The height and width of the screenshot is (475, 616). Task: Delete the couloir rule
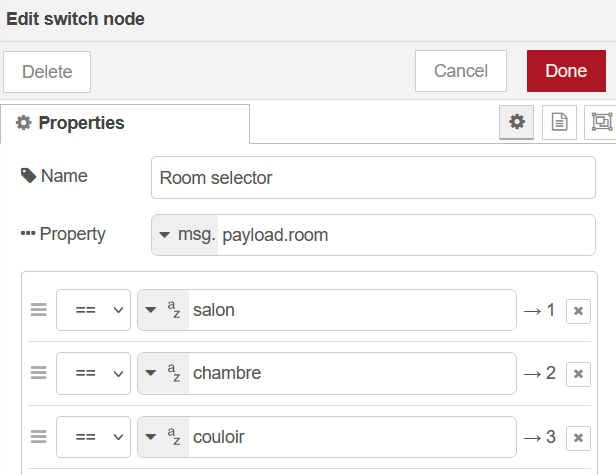(578, 438)
